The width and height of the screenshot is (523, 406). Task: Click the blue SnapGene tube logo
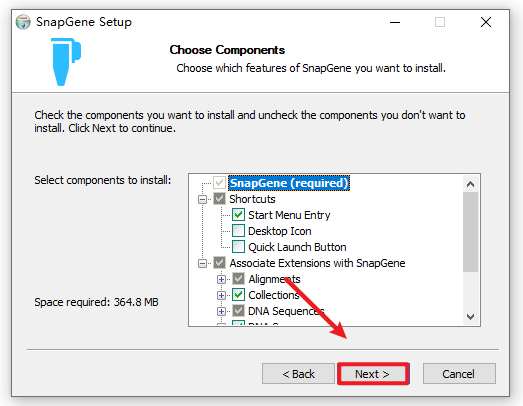pyautogui.click(x=66, y=62)
